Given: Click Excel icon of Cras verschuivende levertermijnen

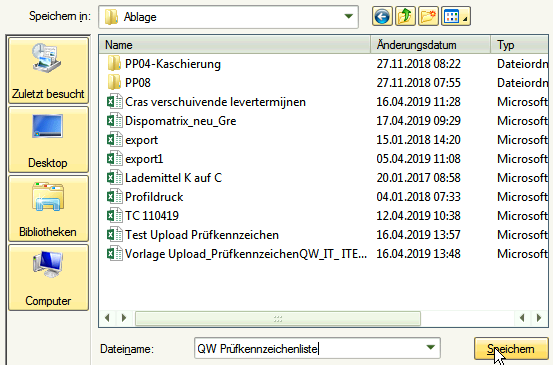Looking at the screenshot, I should (x=114, y=102).
